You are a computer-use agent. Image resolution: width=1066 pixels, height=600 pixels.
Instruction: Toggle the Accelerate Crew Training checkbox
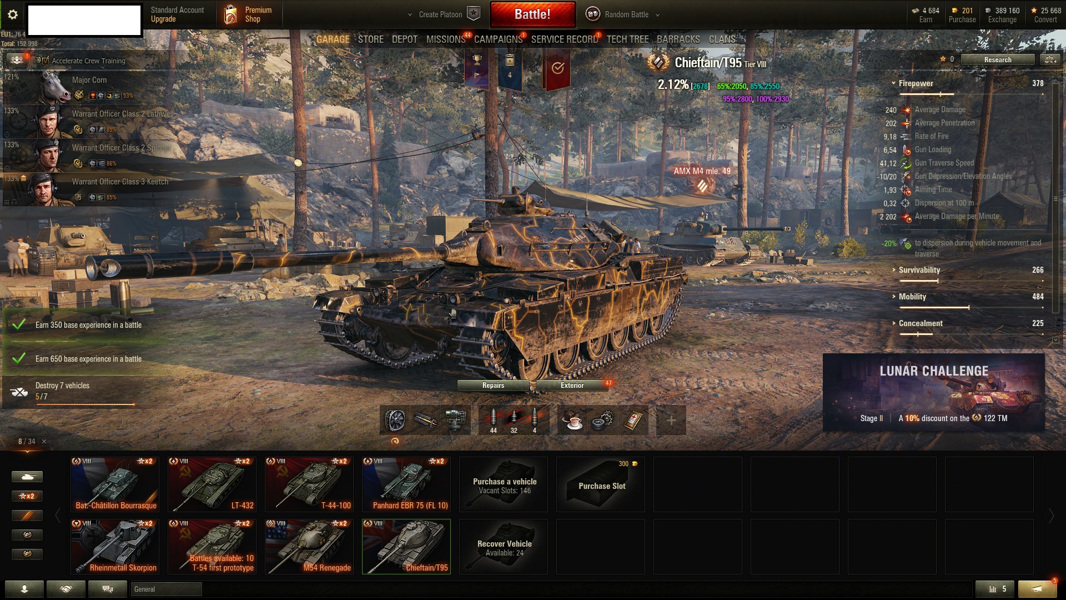(44, 60)
